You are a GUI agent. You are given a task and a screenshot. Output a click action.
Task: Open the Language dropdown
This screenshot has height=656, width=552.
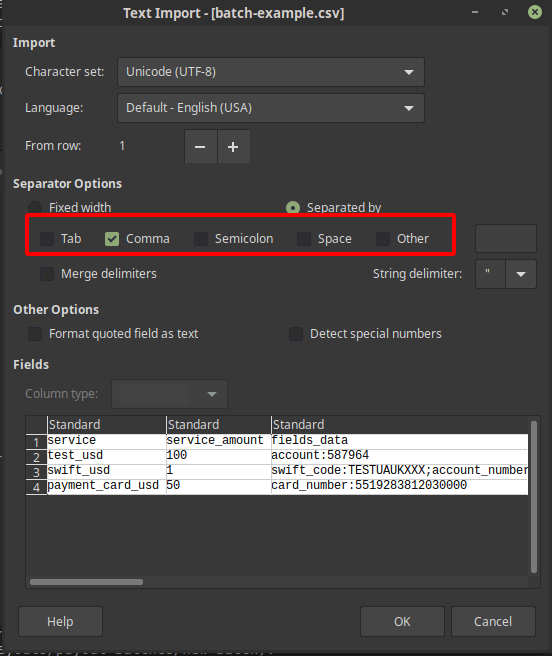(271, 108)
